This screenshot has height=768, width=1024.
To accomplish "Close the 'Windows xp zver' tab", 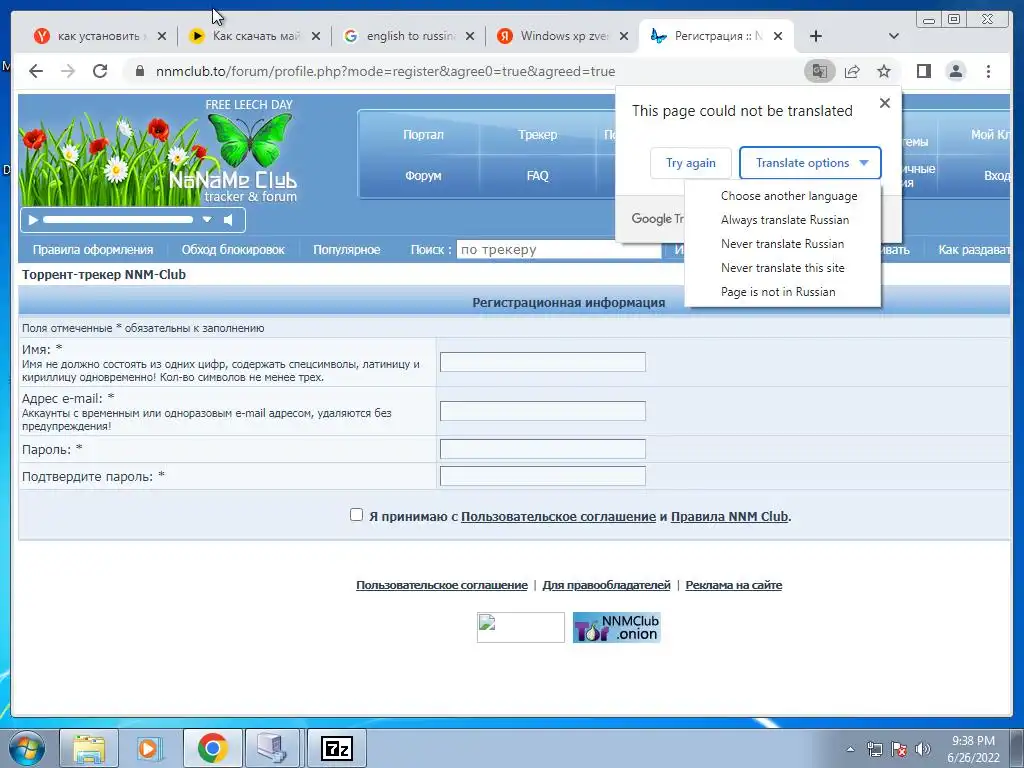I will (x=624, y=37).
